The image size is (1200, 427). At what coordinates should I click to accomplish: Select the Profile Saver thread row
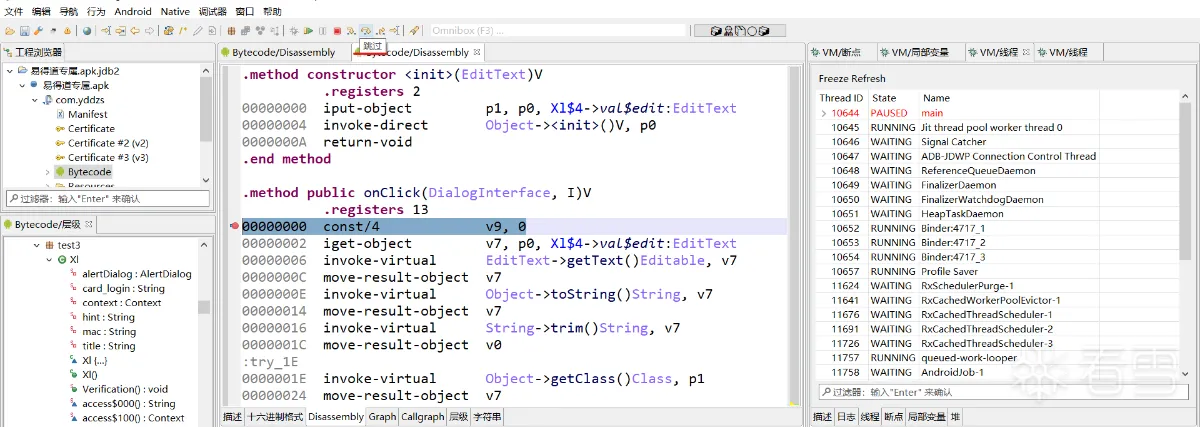999,272
